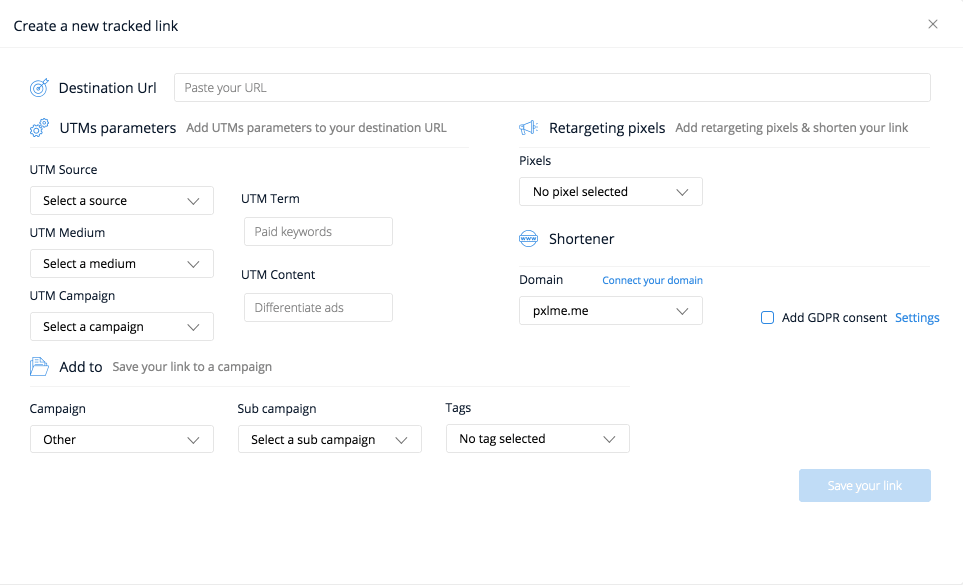This screenshot has width=963, height=585.
Task: Close the Create a new tracked link dialog
Action: tap(933, 25)
